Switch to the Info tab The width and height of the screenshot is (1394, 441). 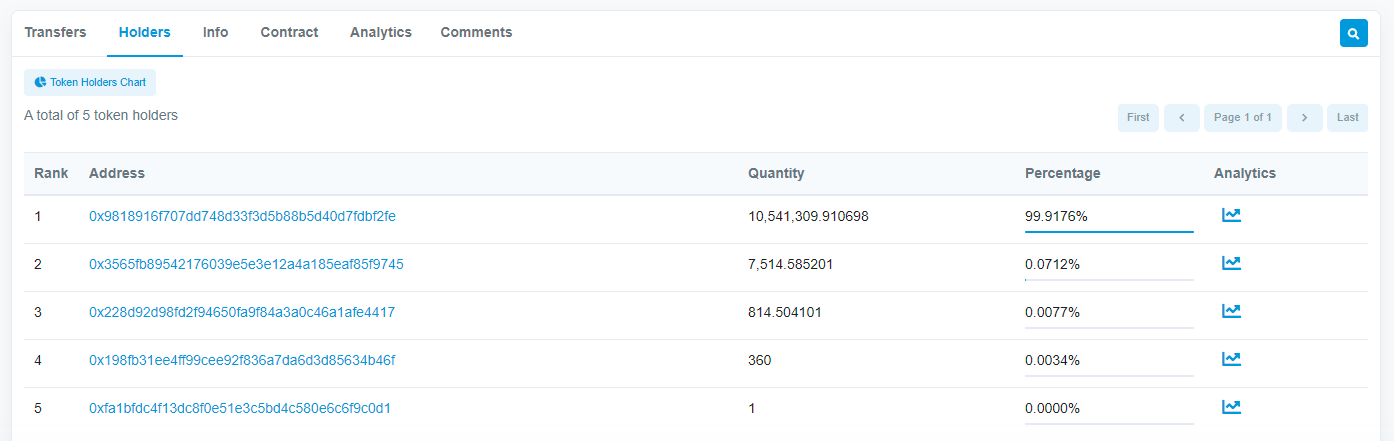pos(215,32)
